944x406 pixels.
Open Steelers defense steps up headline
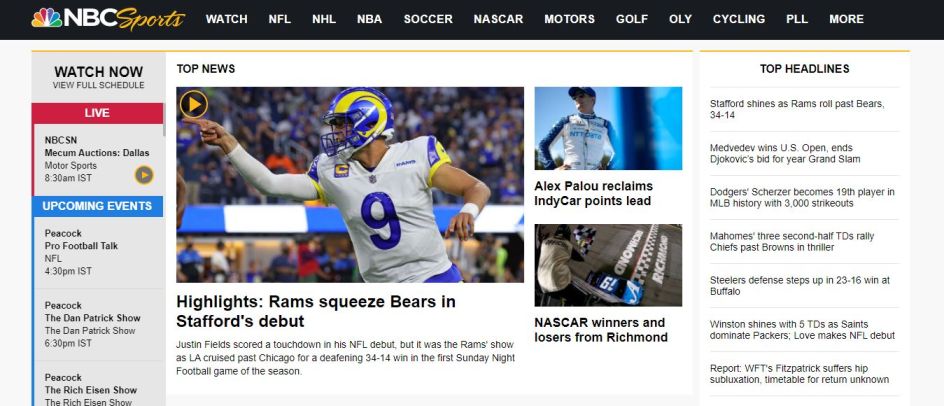coord(800,286)
